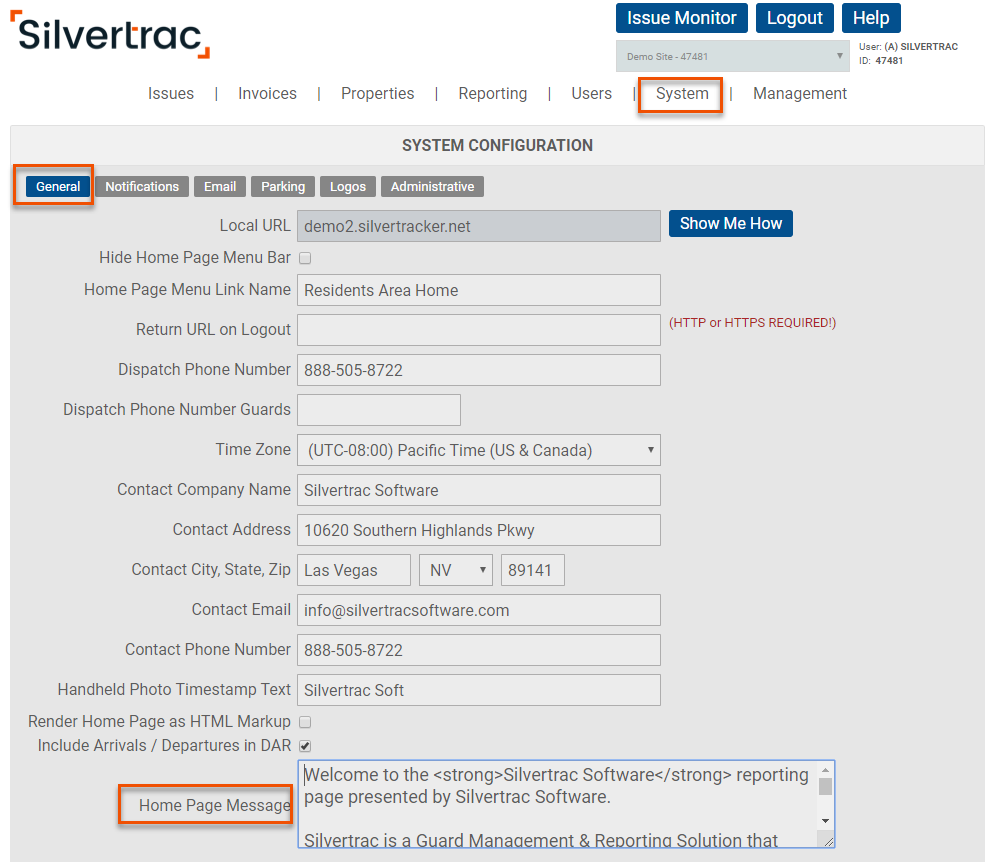Open the Properties menu
This screenshot has width=996, height=862.
click(377, 93)
